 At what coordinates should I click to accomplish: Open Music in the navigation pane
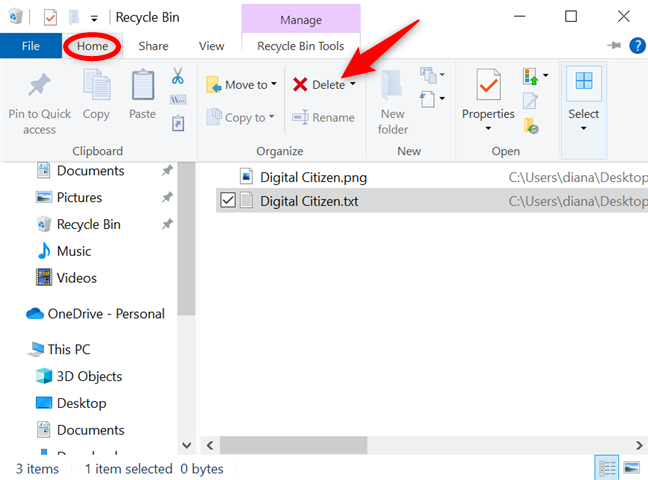point(74,251)
